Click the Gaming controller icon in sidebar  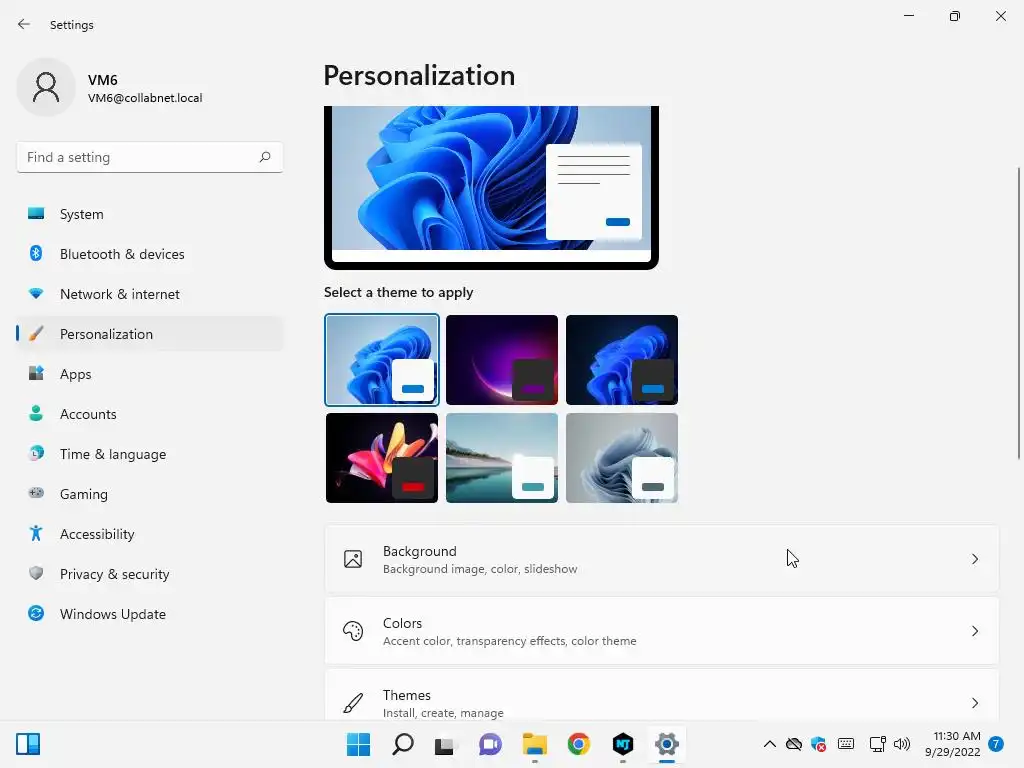(x=36, y=493)
